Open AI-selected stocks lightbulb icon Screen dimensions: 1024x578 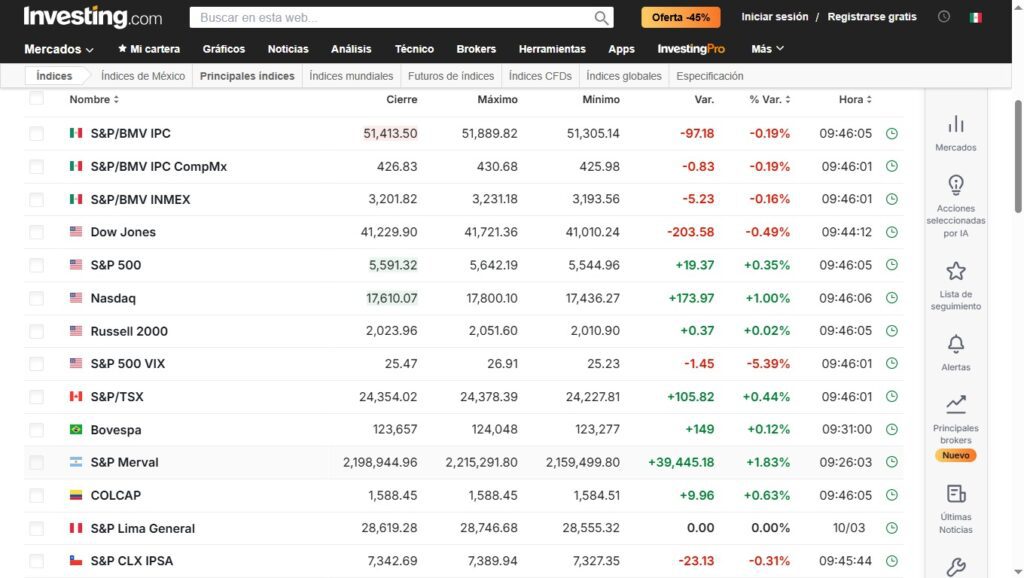[x=955, y=185]
